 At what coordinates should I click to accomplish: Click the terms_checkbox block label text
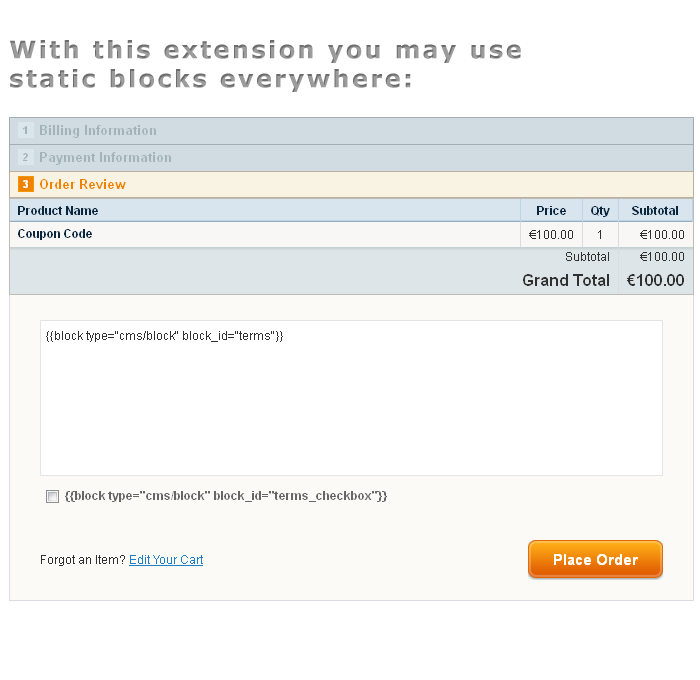coord(226,496)
